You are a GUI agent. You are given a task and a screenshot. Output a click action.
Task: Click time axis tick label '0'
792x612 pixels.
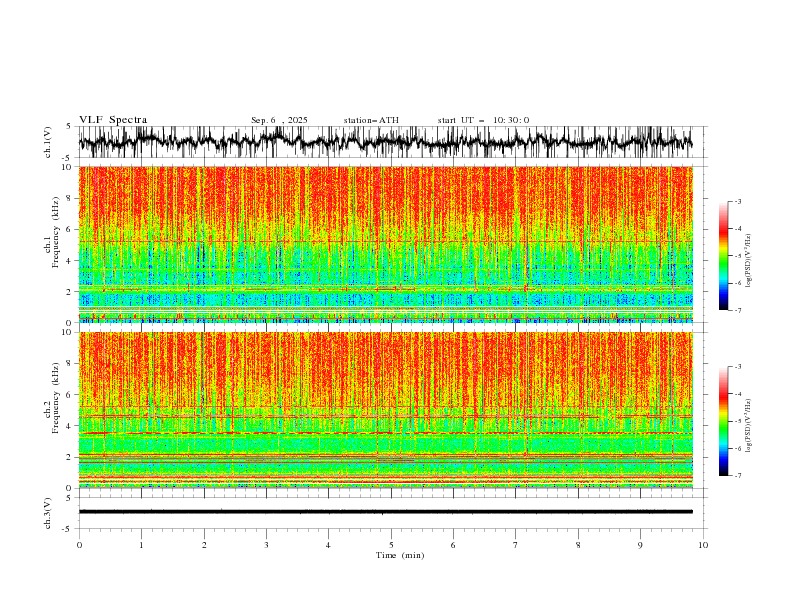click(x=79, y=545)
